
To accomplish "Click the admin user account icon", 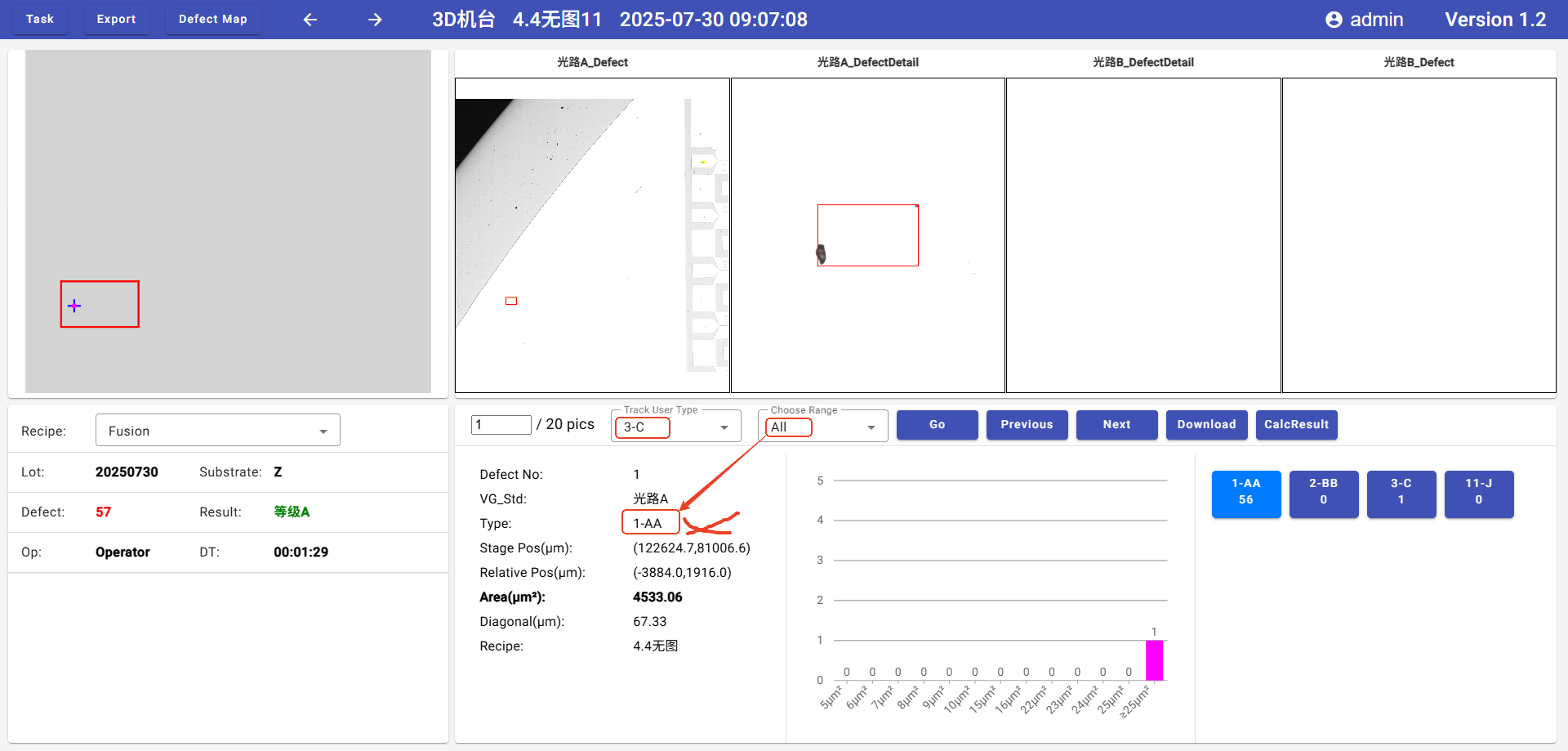I will pos(1334,20).
